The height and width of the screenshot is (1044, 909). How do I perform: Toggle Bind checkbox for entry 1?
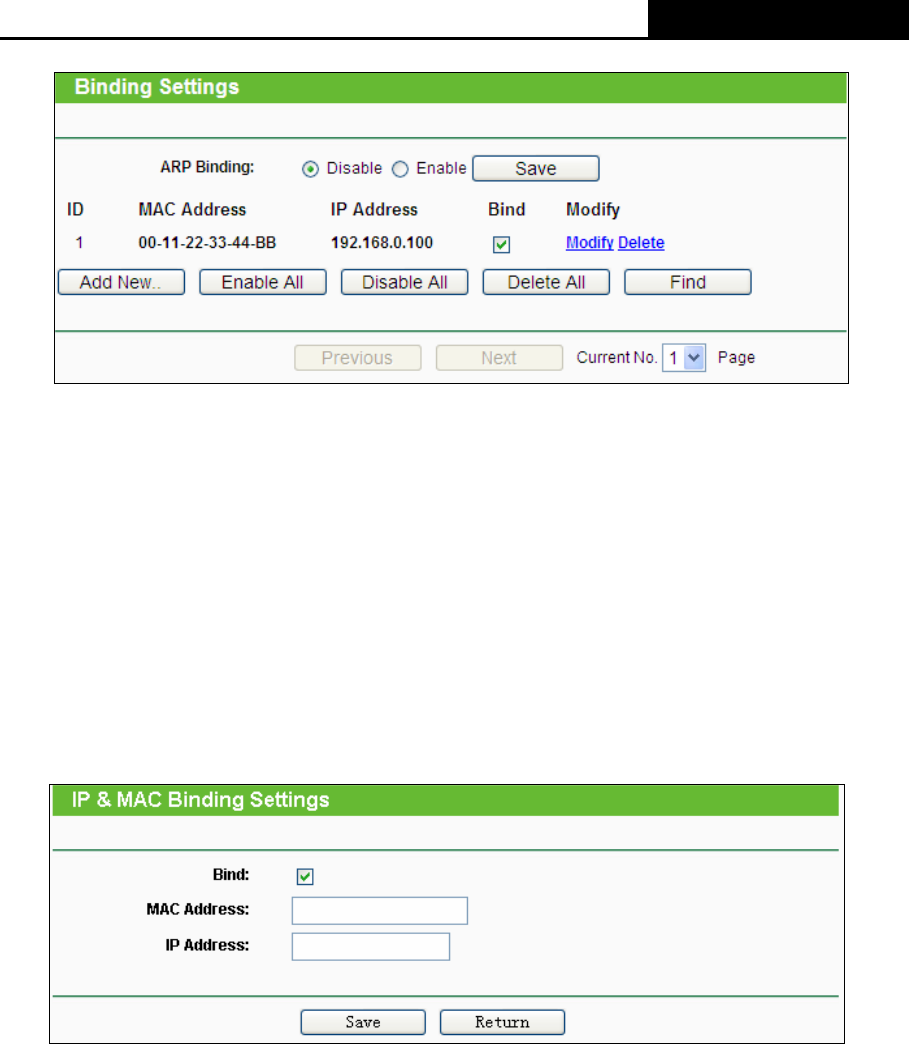[501, 244]
